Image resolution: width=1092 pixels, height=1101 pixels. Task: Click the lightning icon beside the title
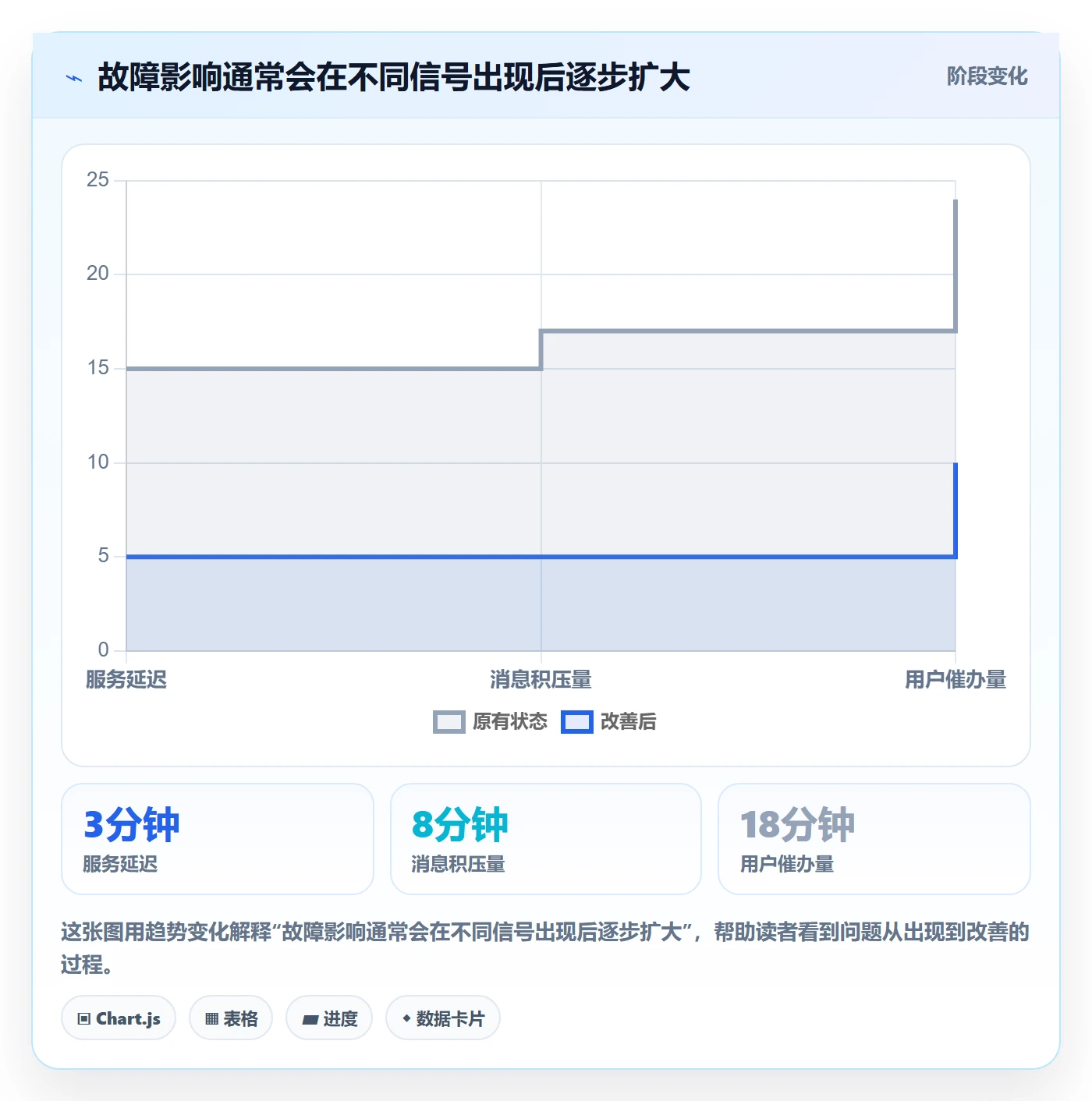[x=74, y=78]
